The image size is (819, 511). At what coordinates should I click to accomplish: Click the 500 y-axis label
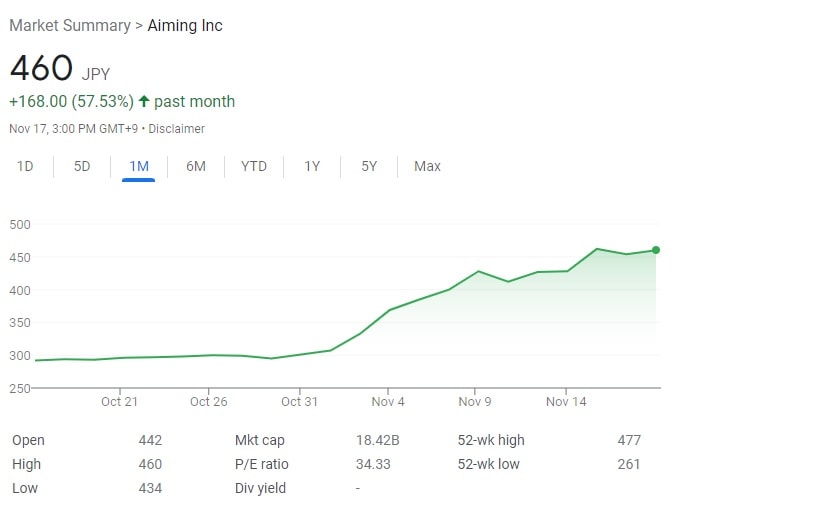click(20, 225)
